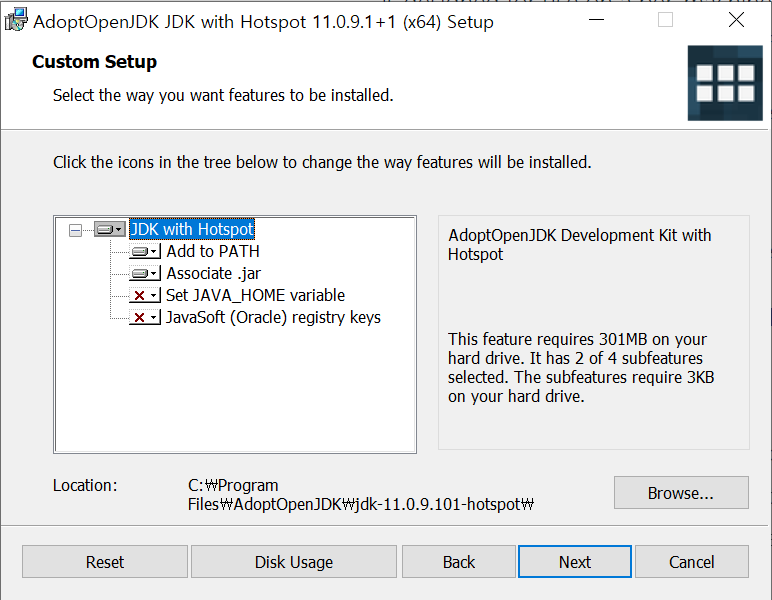Click the 'AdoptOpenJDK Development Kit with Hotspot' description
The width and height of the screenshot is (772, 600).
579,245
